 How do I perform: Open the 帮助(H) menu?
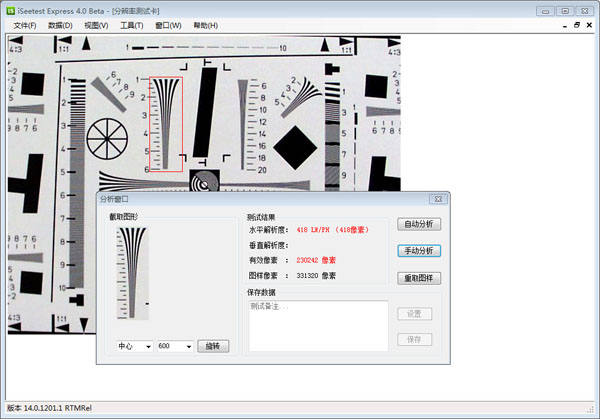coord(205,25)
